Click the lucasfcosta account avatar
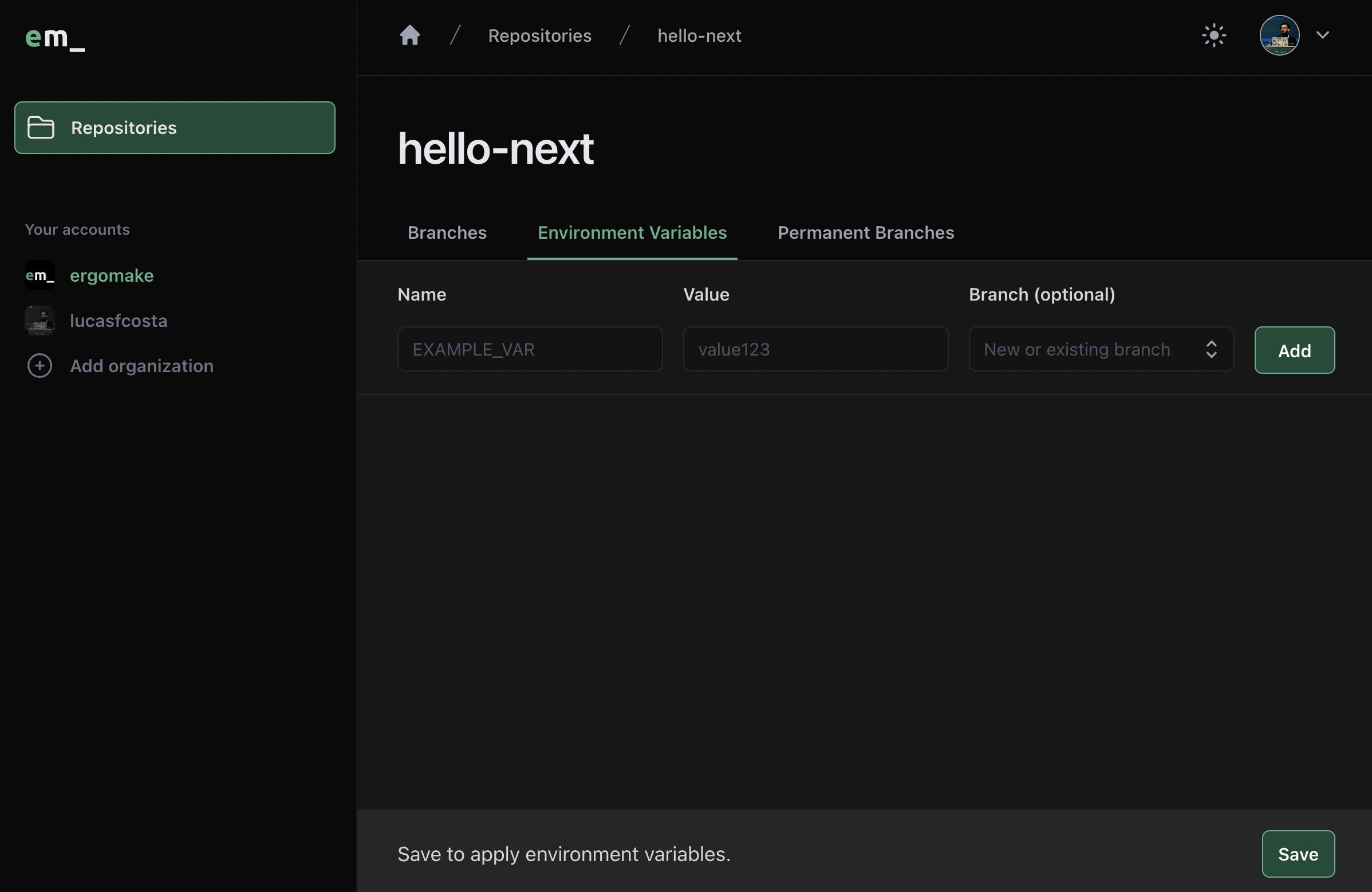The height and width of the screenshot is (892, 1372). point(40,321)
